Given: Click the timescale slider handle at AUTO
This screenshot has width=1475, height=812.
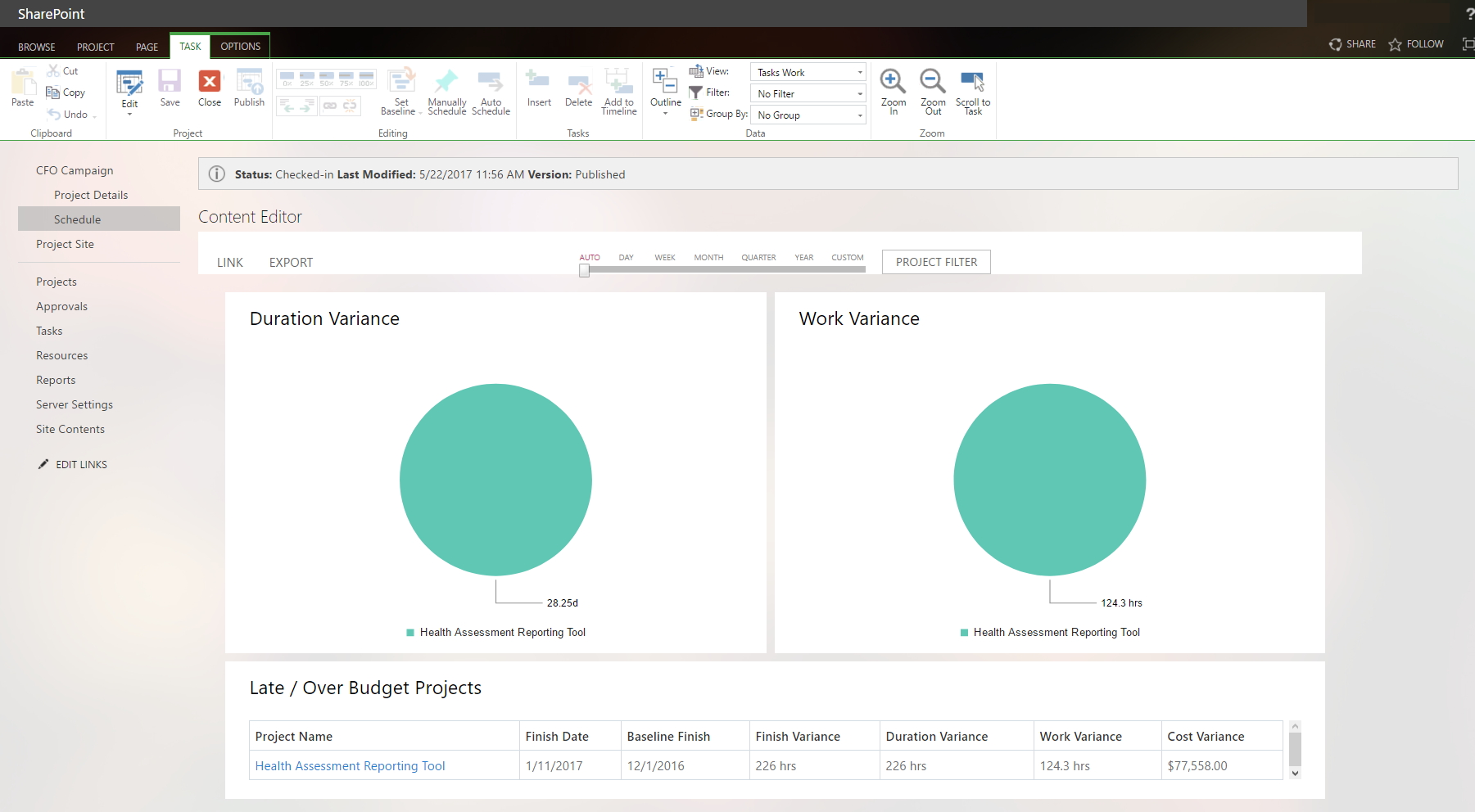Looking at the screenshot, I should click(x=584, y=270).
